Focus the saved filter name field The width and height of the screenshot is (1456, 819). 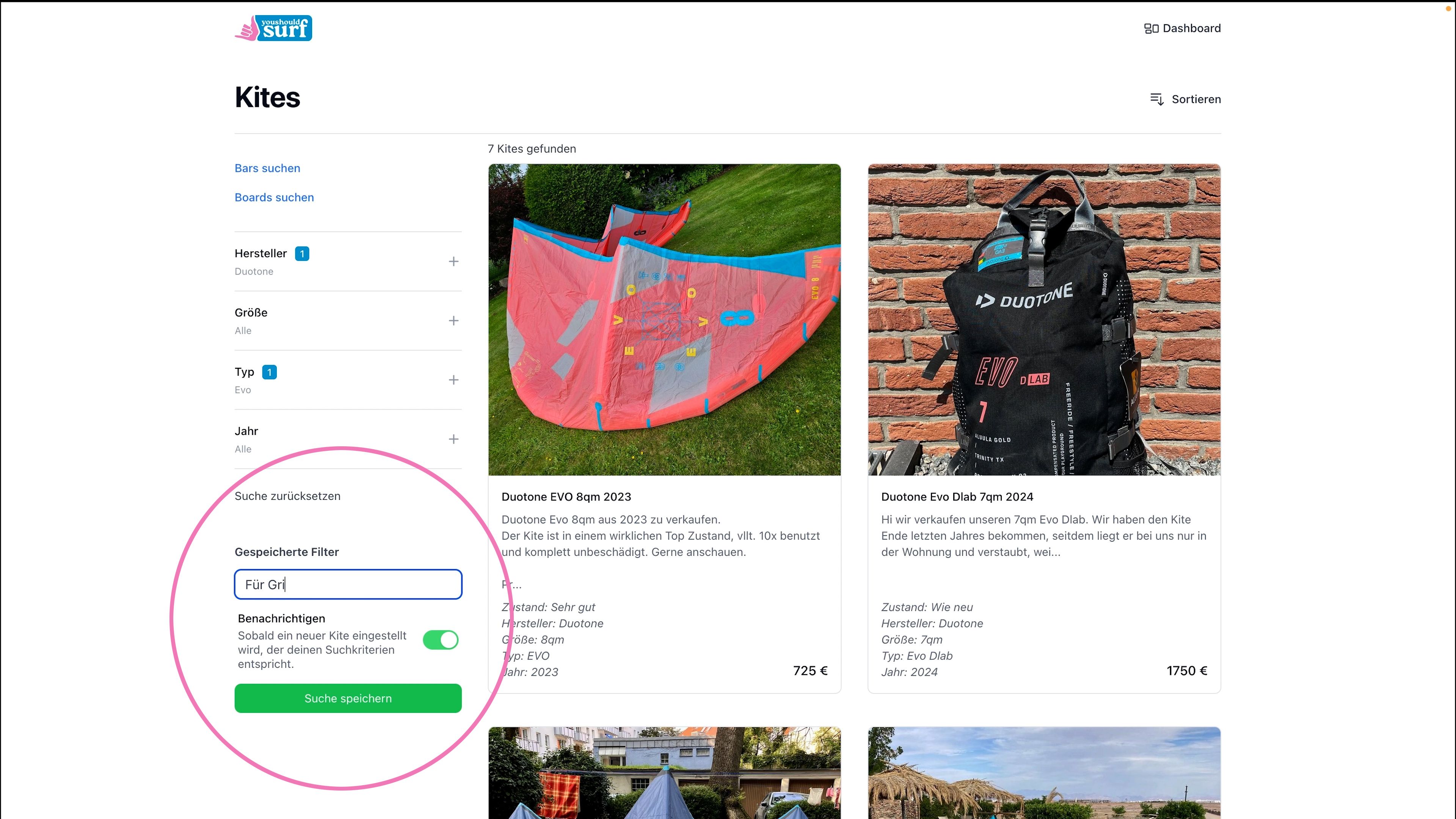(348, 584)
